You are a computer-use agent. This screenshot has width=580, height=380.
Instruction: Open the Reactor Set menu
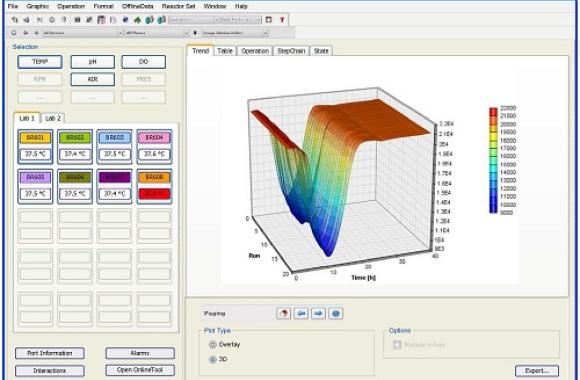pyautogui.click(x=178, y=6)
